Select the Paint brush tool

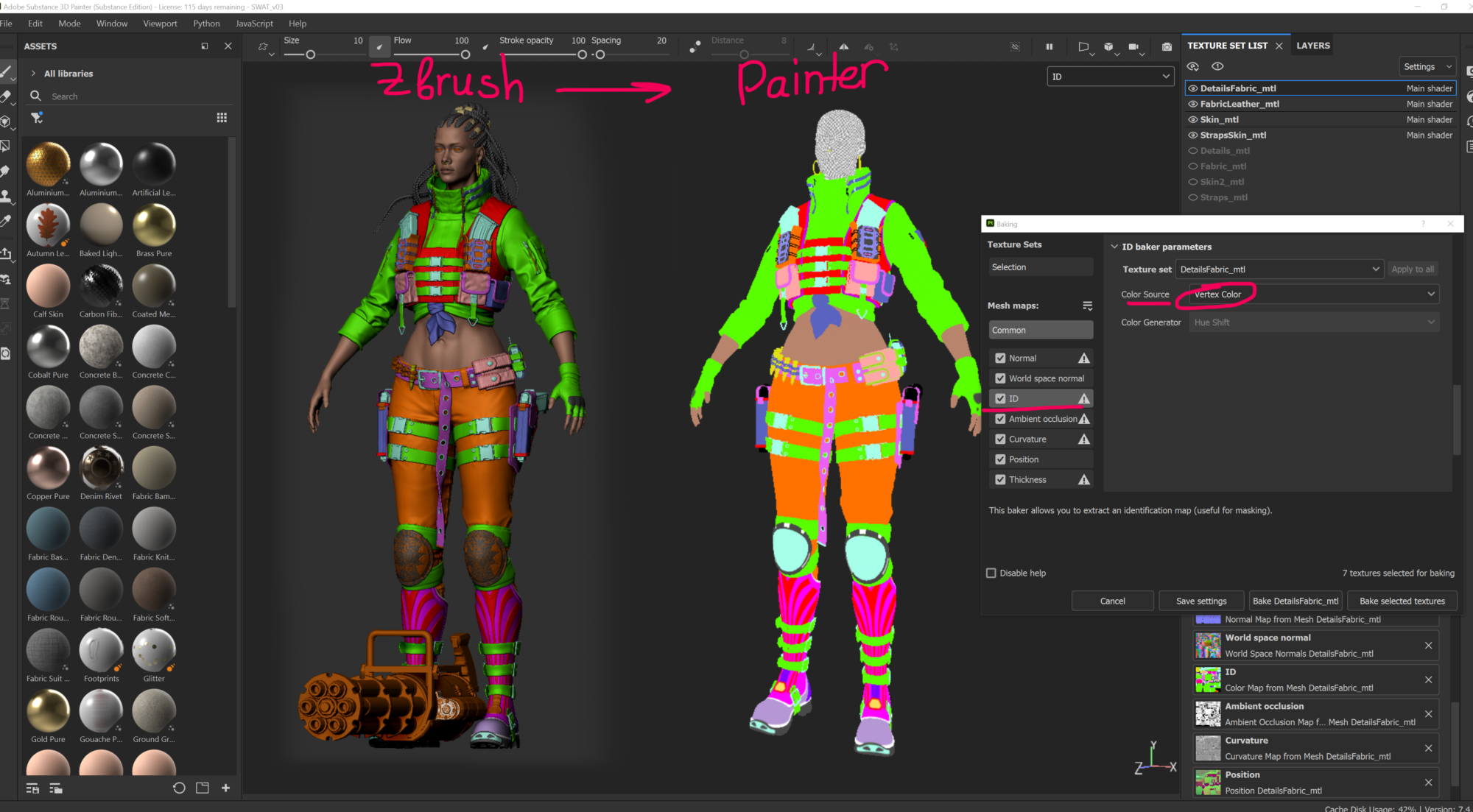(x=8, y=71)
